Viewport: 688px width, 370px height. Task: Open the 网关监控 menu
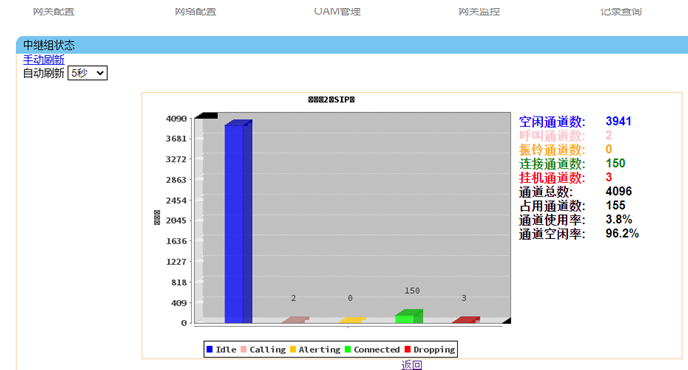coord(479,12)
